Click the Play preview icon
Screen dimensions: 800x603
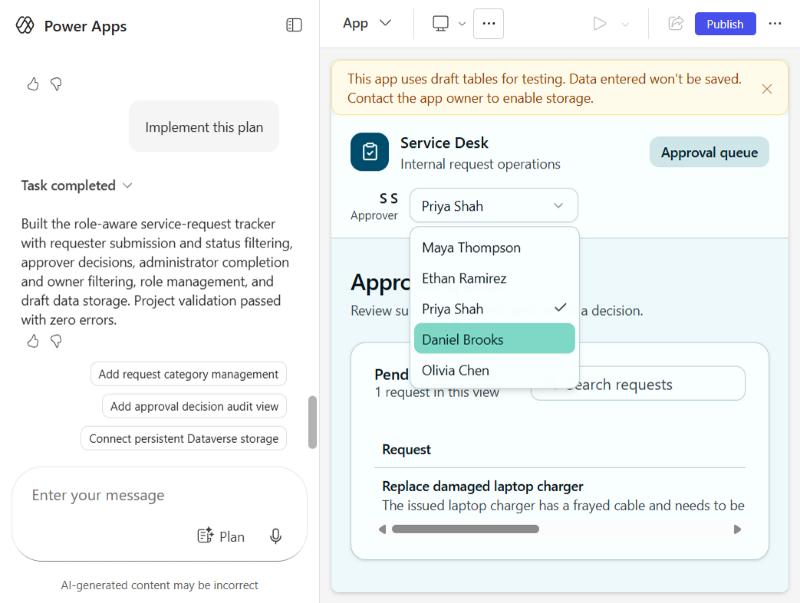(600, 23)
